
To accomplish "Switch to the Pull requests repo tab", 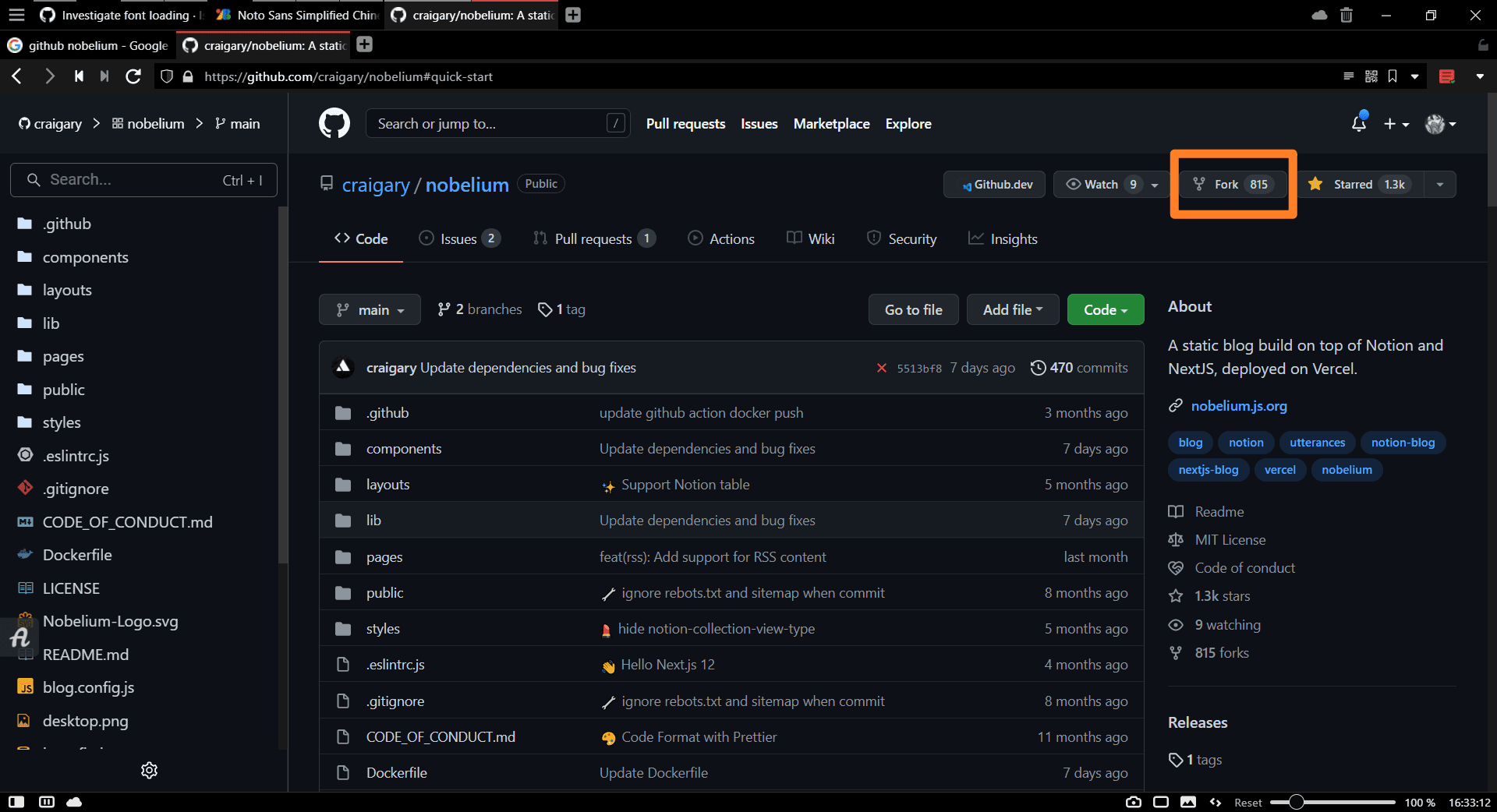I will (x=594, y=238).
